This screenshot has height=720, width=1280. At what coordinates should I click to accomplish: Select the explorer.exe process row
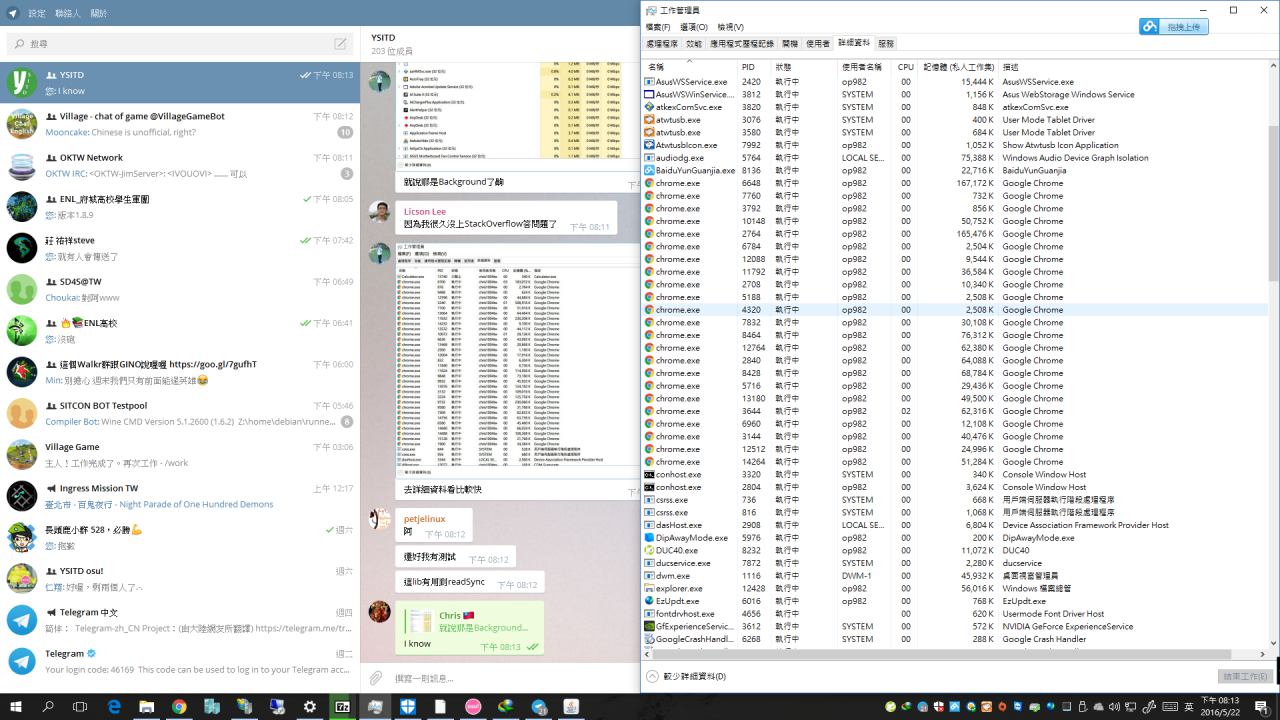pos(678,588)
